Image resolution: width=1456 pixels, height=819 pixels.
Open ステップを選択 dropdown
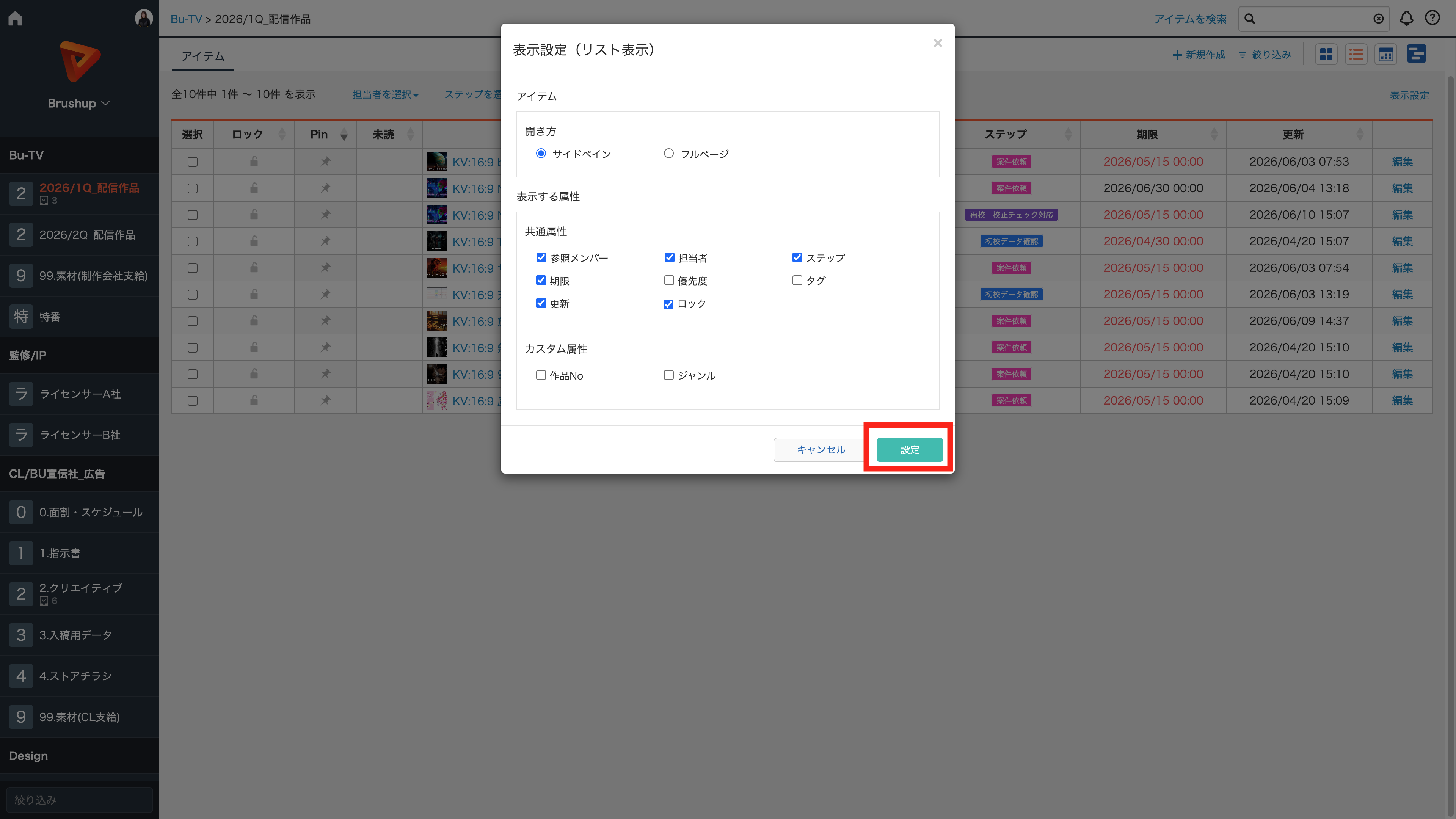pyautogui.click(x=473, y=94)
